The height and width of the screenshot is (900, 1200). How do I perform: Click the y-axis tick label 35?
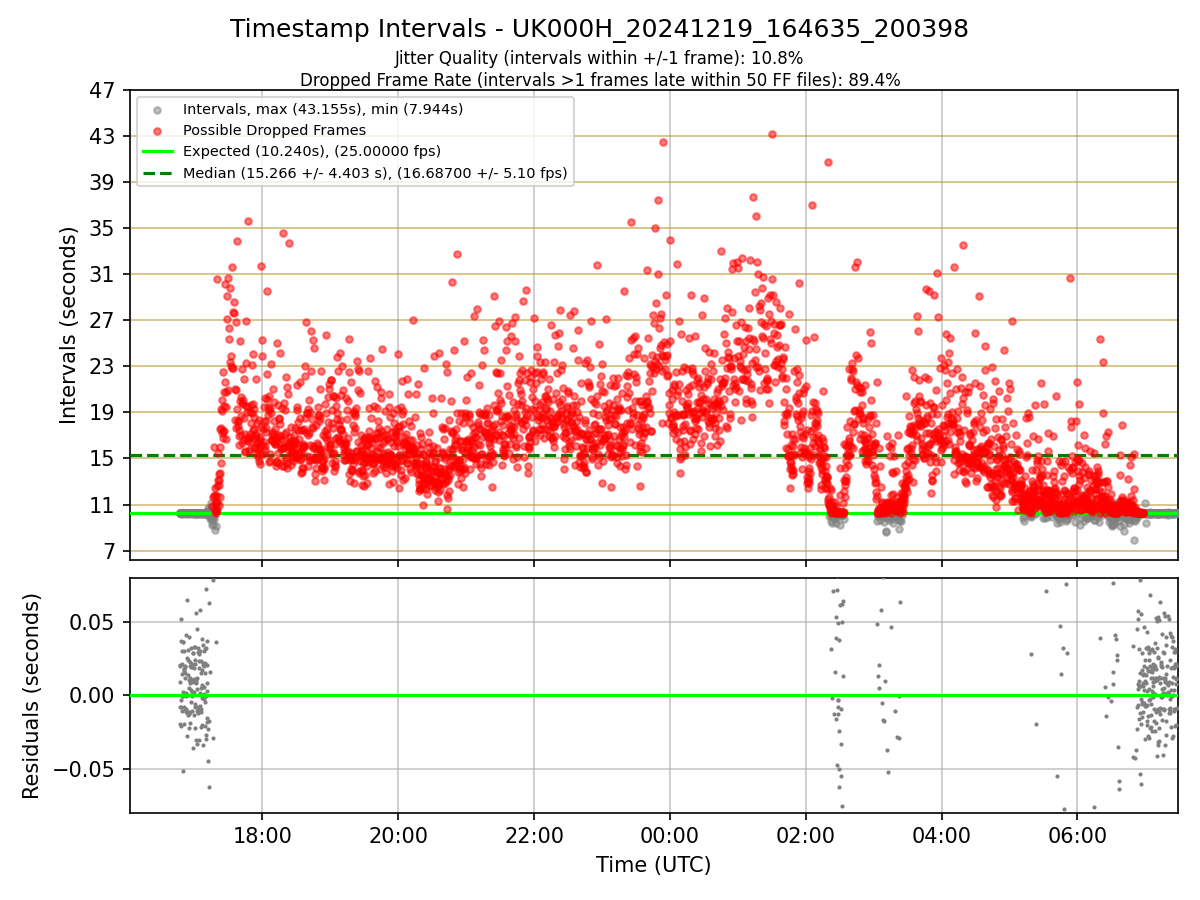coord(102,228)
